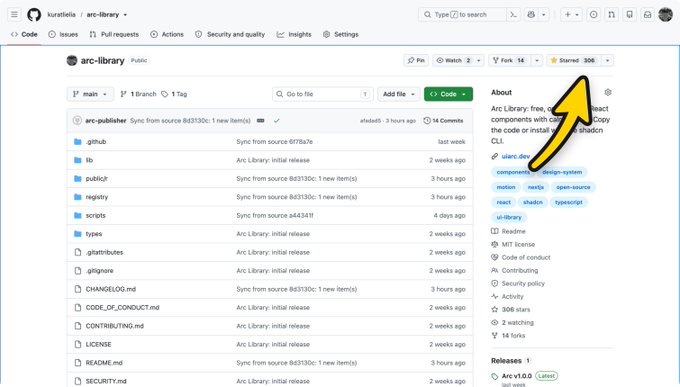
Task: Open the public/r folder
Action: pos(97,178)
